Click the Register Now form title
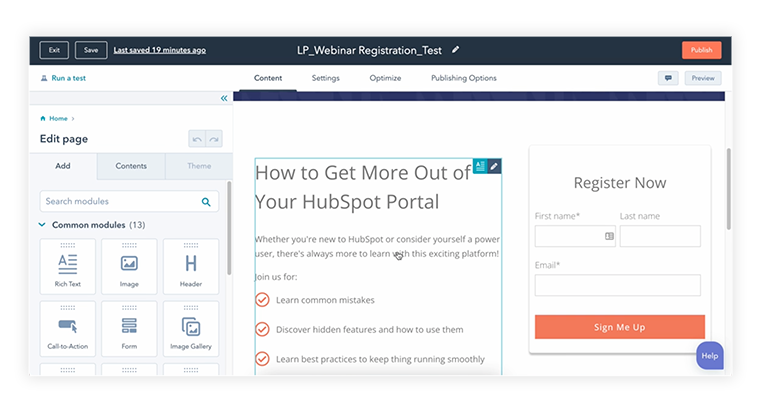Screen dimensions: 760x411 pos(619,183)
